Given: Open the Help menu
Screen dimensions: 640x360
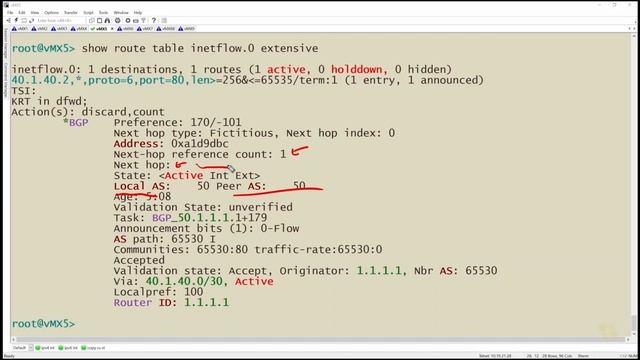Looking at the screenshot, I should pyautogui.click(x=138, y=13).
